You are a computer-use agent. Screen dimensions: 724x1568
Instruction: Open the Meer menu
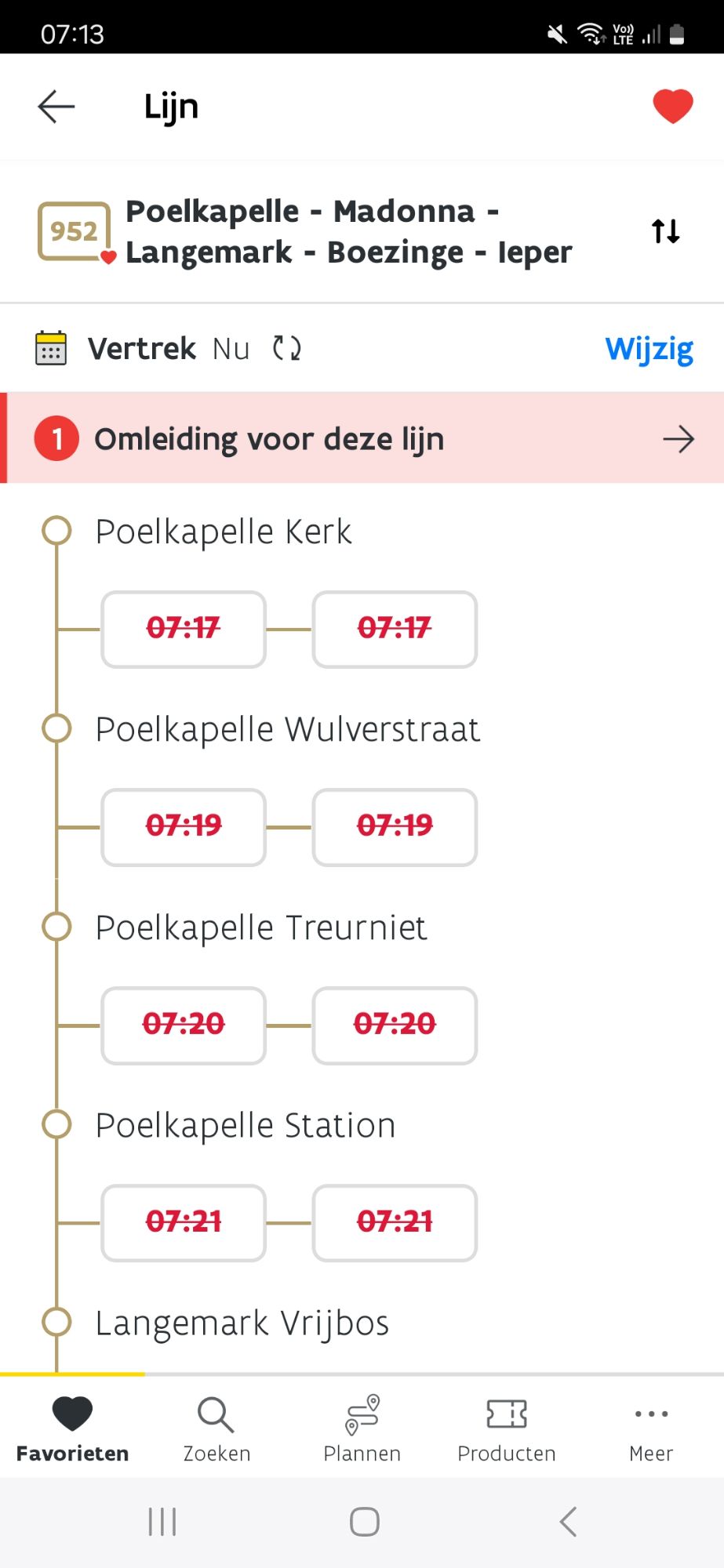point(651,1429)
